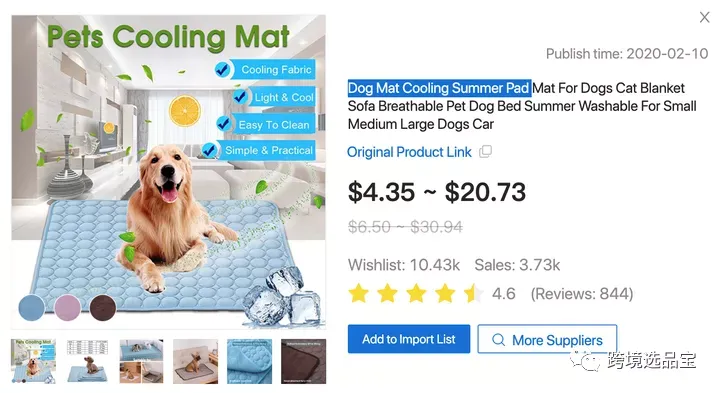Click the More Suppliers button
The height and width of the screenshot is (393, 720).
click(547, 339)
